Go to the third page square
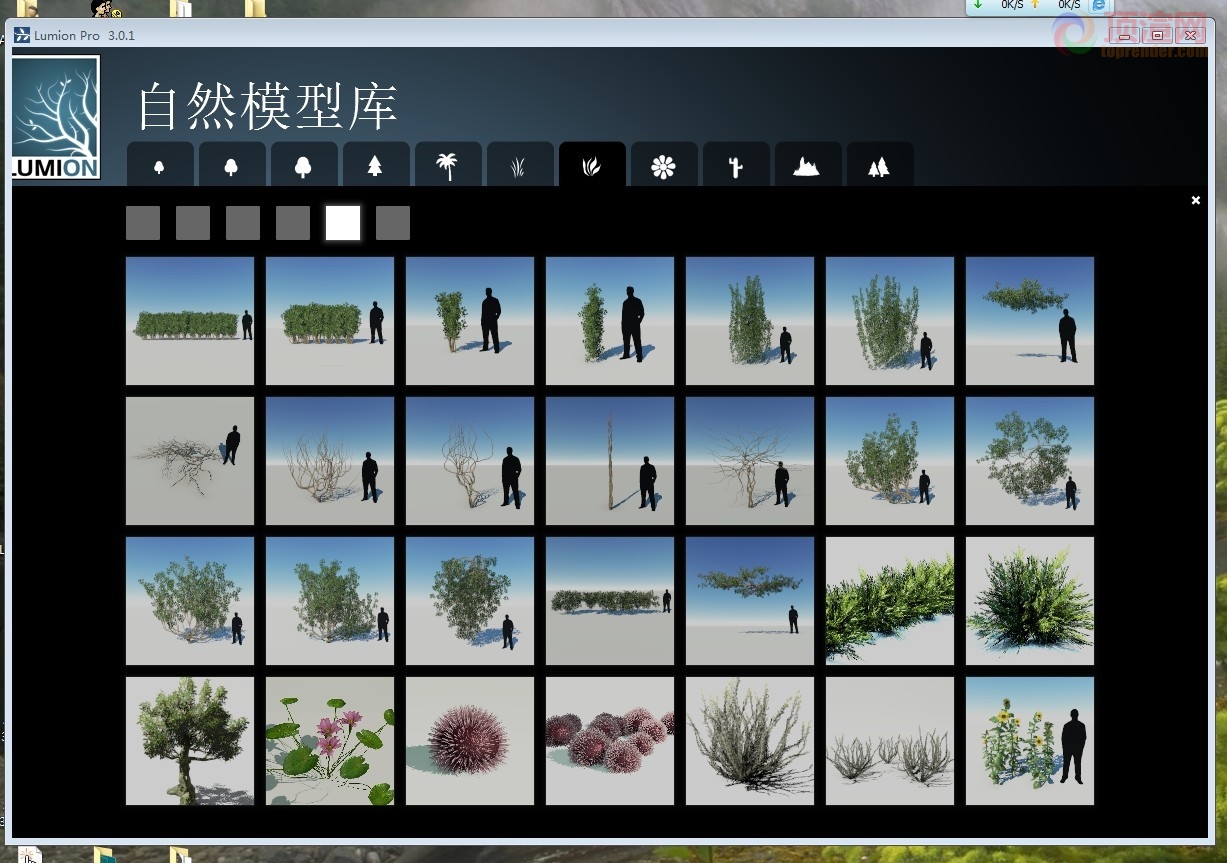The image size is (1227, 863). pos(243,223)
